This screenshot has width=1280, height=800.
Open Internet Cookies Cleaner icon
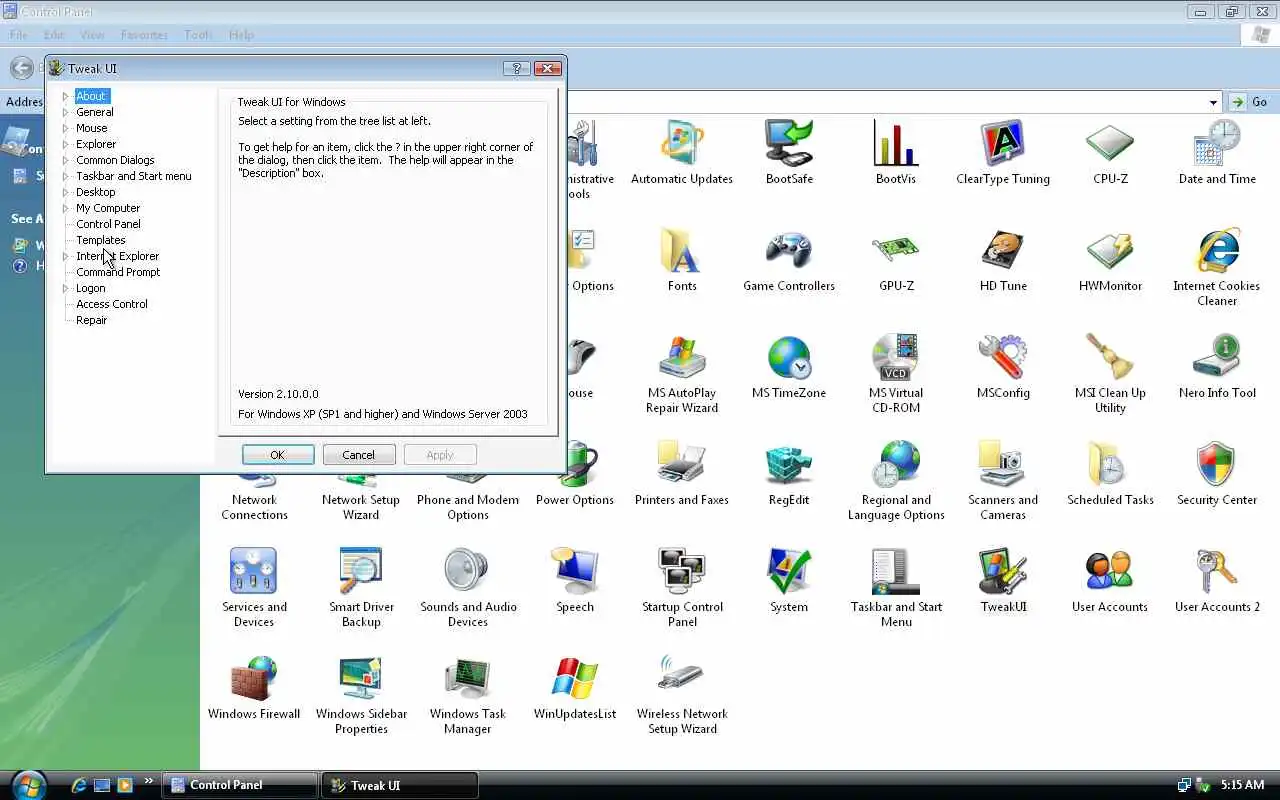tap(1217, 250)
